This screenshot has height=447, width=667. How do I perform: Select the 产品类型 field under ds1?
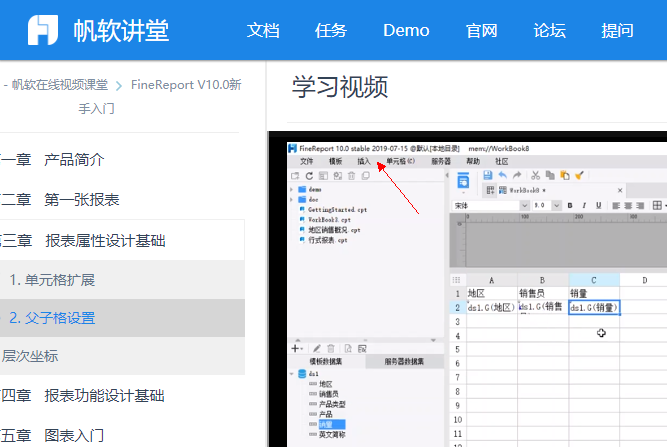pos(332,404)
